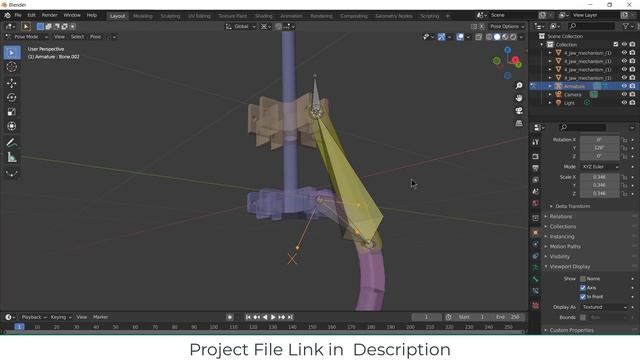640x360 pixels.
Task: Choose the Scale tool
Action: (12, 112)
